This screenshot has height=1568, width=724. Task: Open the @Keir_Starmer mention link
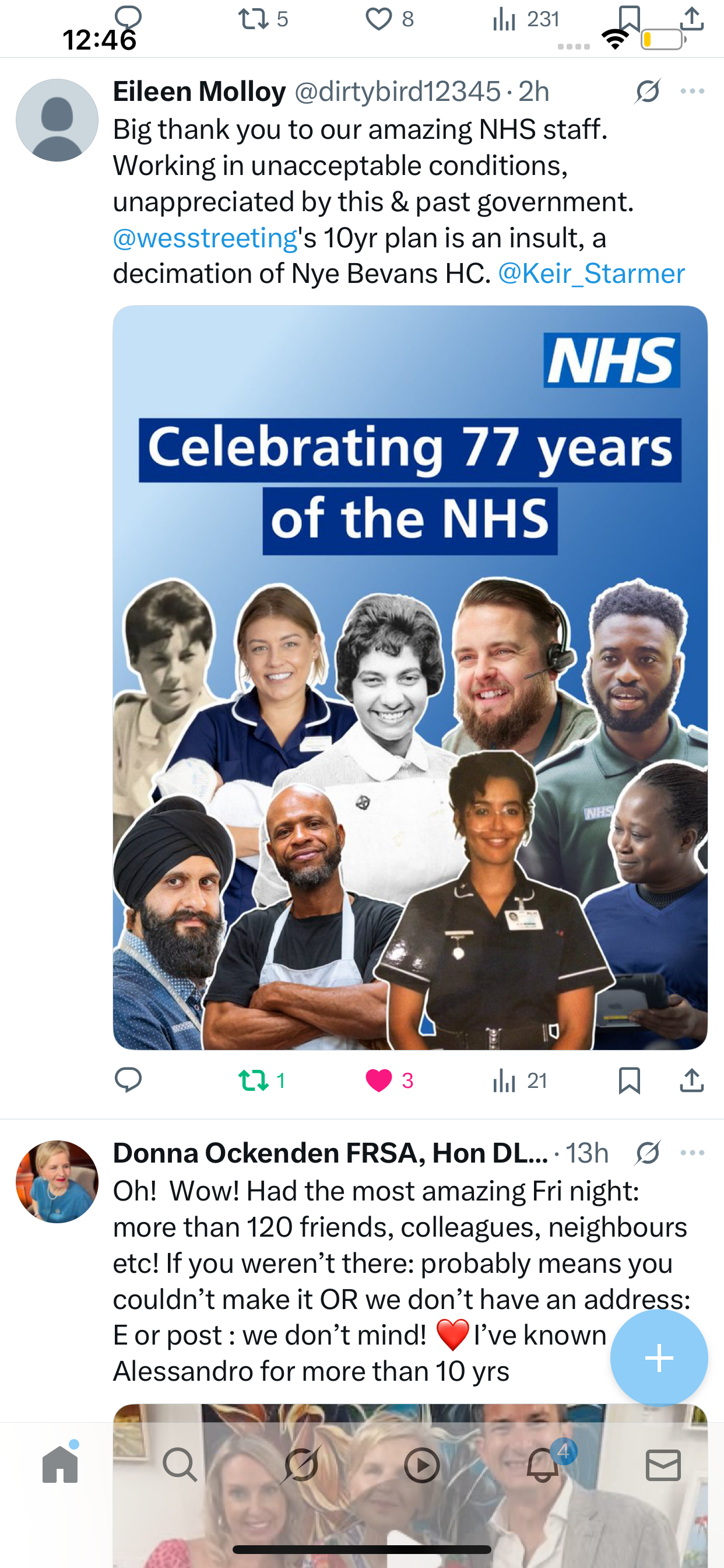click(591, 274)
